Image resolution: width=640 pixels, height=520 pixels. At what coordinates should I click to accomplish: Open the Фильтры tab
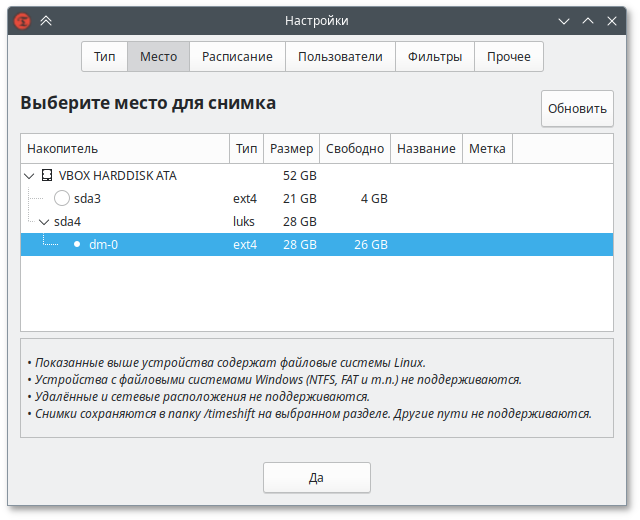435,56
